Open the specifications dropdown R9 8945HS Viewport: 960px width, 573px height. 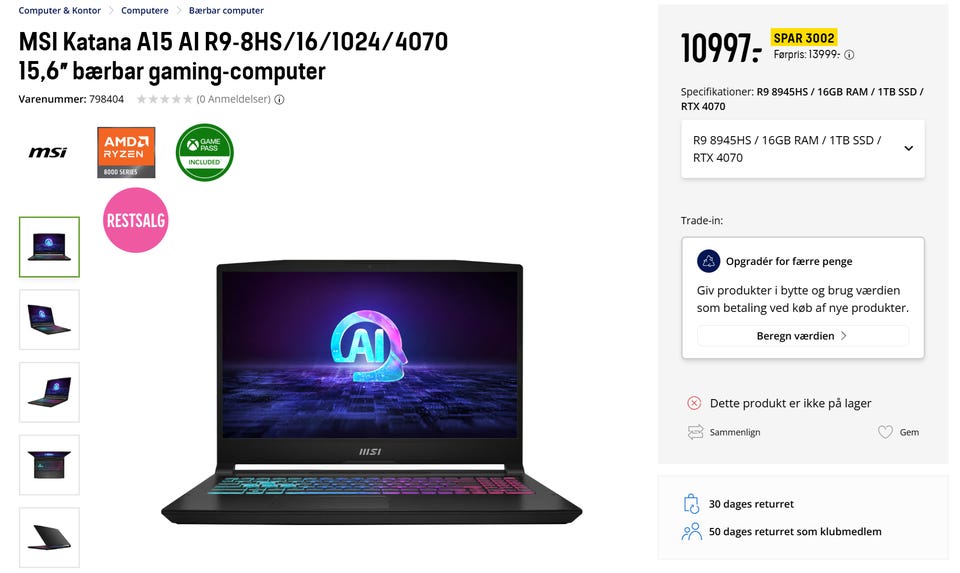click(803, 149)
